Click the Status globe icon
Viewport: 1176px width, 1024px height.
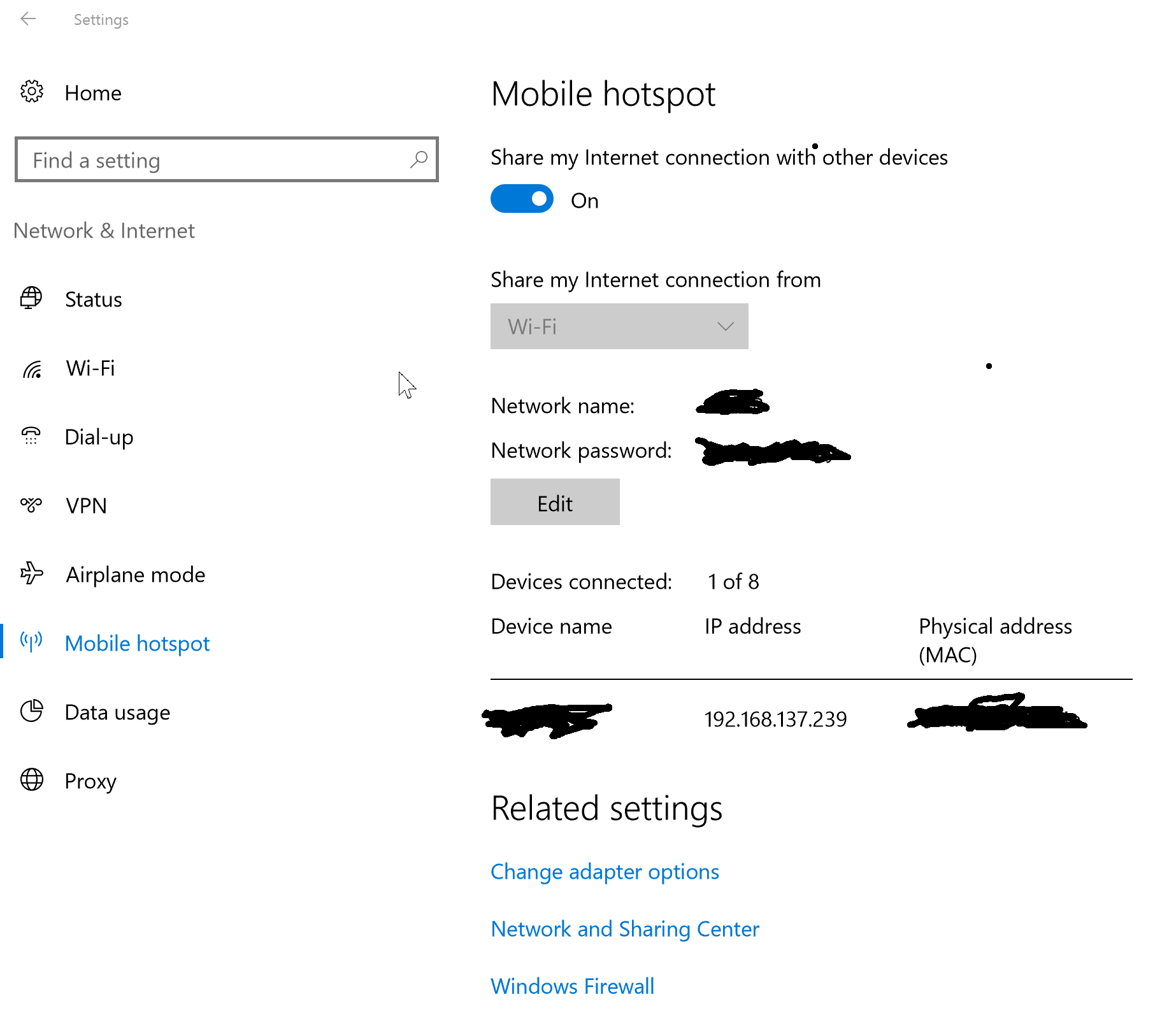[x=31, y=298]
